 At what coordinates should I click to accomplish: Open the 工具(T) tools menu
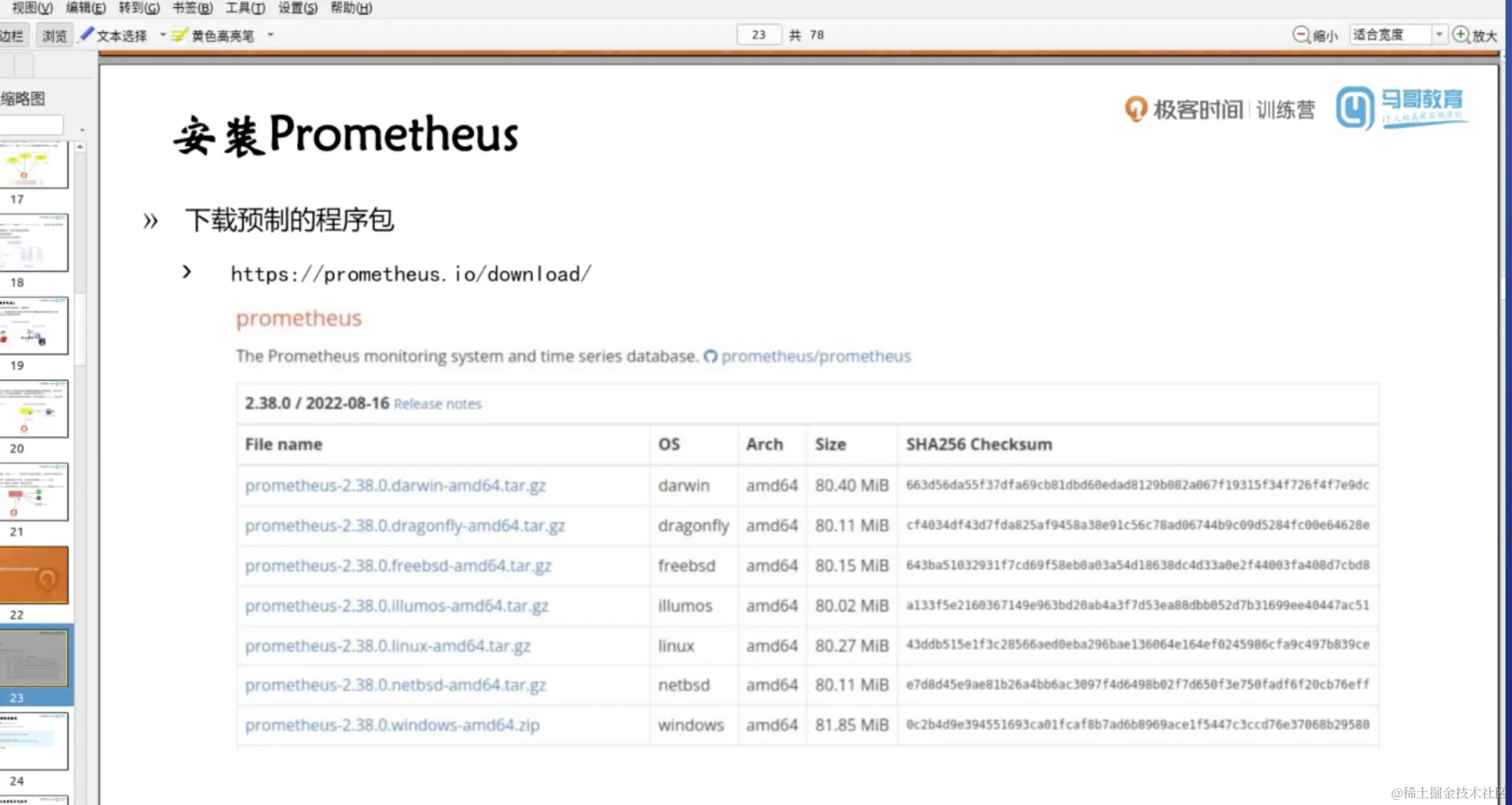point(245,8)
